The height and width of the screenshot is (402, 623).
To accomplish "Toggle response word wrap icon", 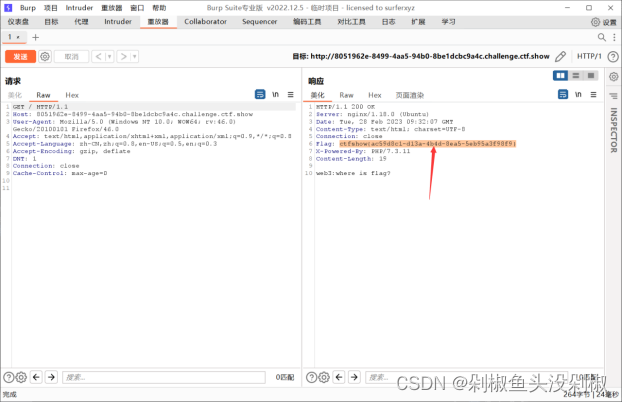I will [x=563, y=95].
